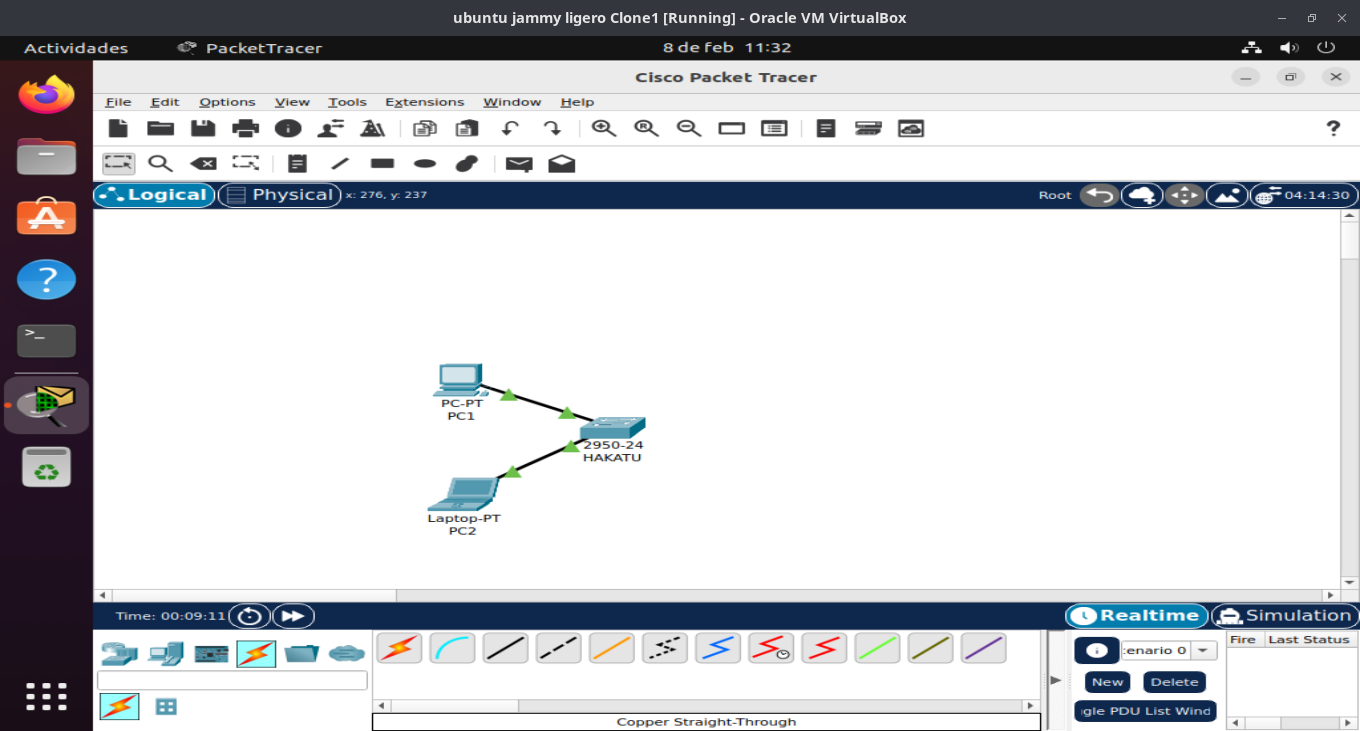Screen dimensions: 1360x731
Task: Open the Ubuntu system status menu
Action: [1288, 48]
